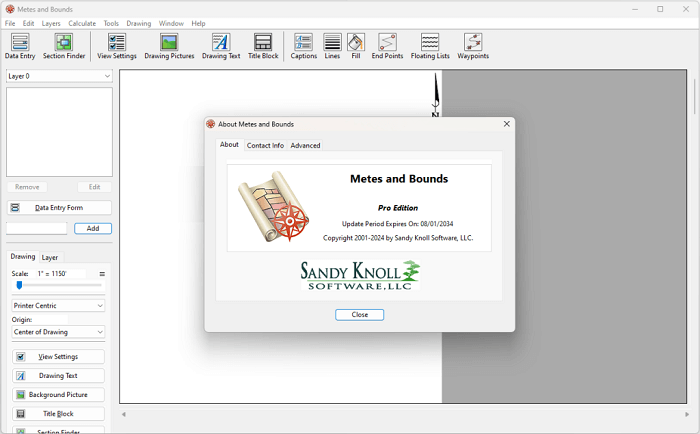Screen dimensions: 700x434
Task: Open the Printer Centric dropdown
Action: click(58, 305)
